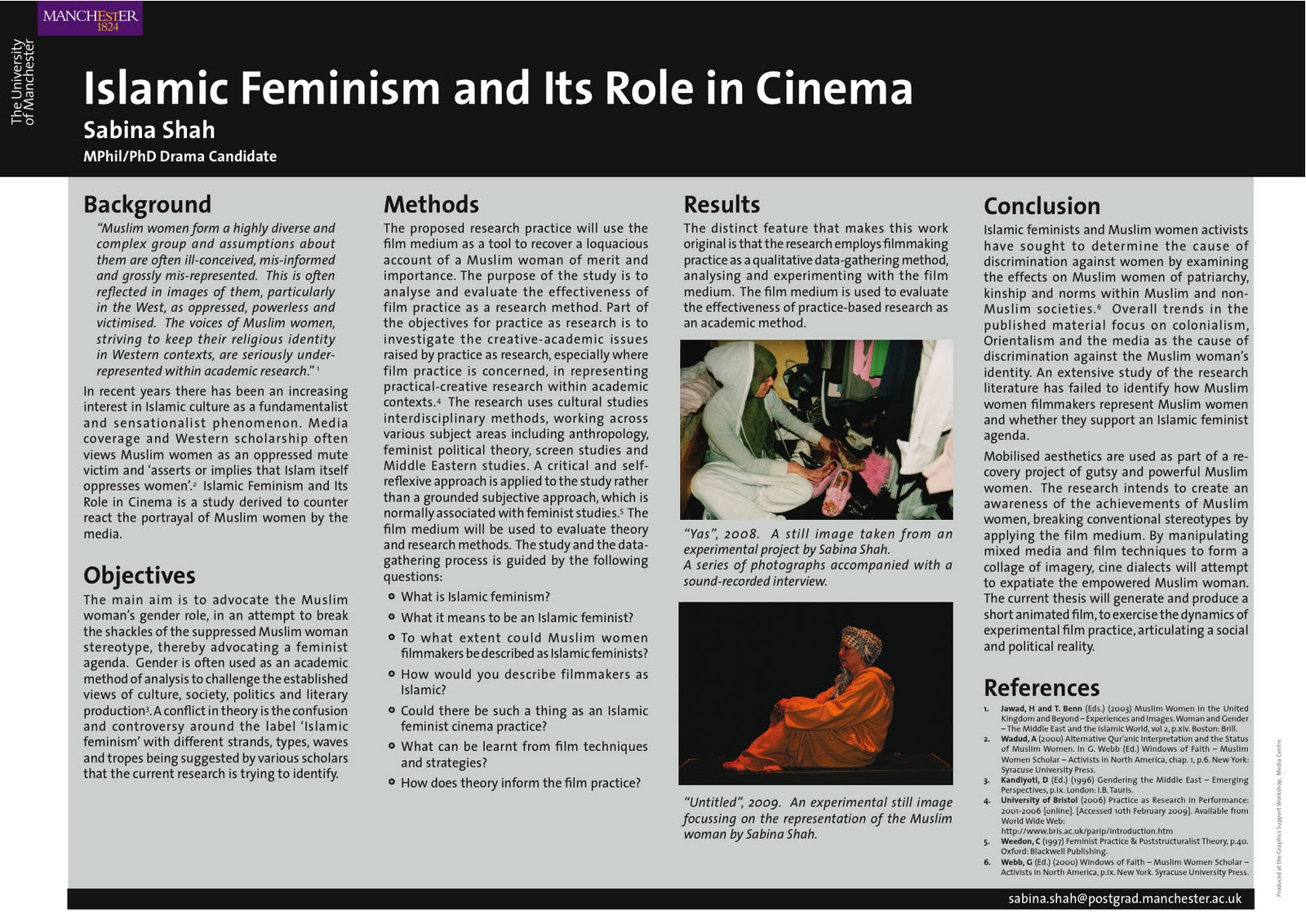
Task: Click the vertical "Produced at the Graphics Support Workshop" credit
Action: pyautogui.click(x=1279, y=818)
